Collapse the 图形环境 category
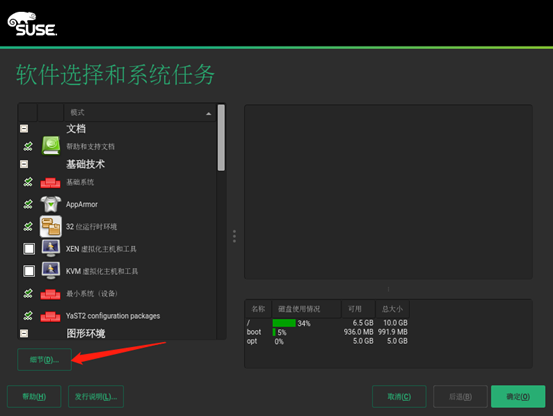Screen dimensions: 553x416 click(x=24, y=333)
